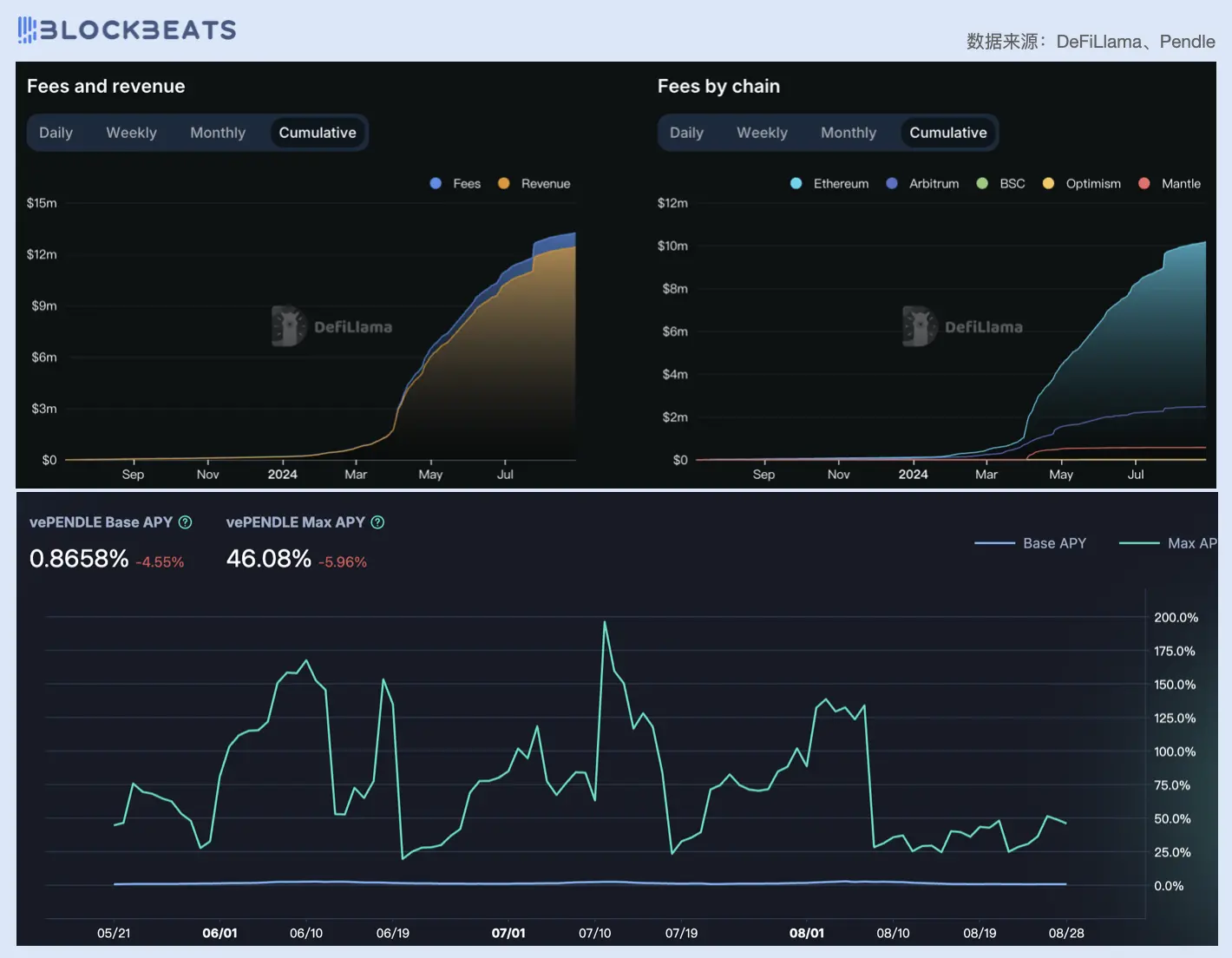Choose Cumulative in Fees by chain
This screenshot has height=958, width=1232.
(947, 133)
